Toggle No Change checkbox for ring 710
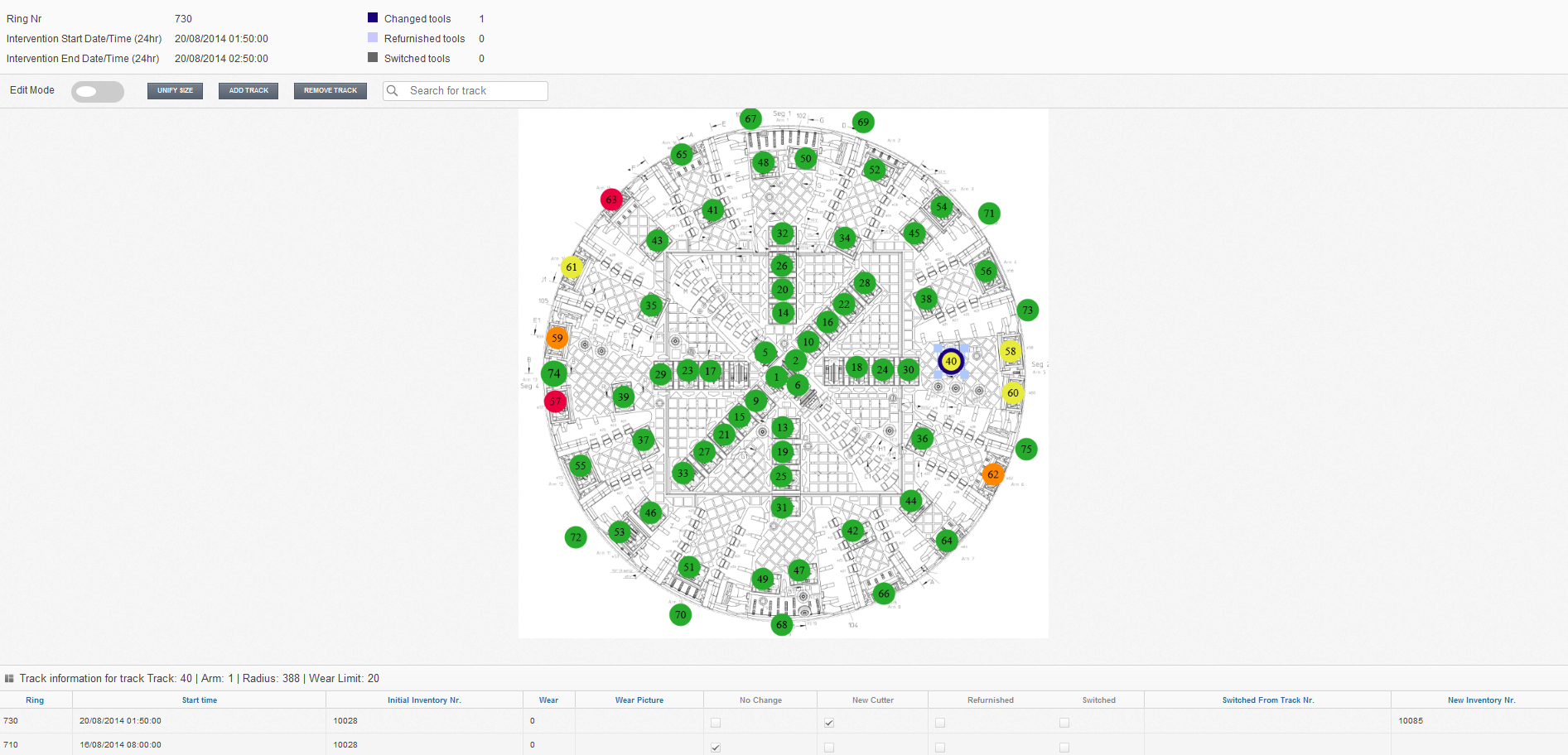1568x755 pixels. point(716,747)
